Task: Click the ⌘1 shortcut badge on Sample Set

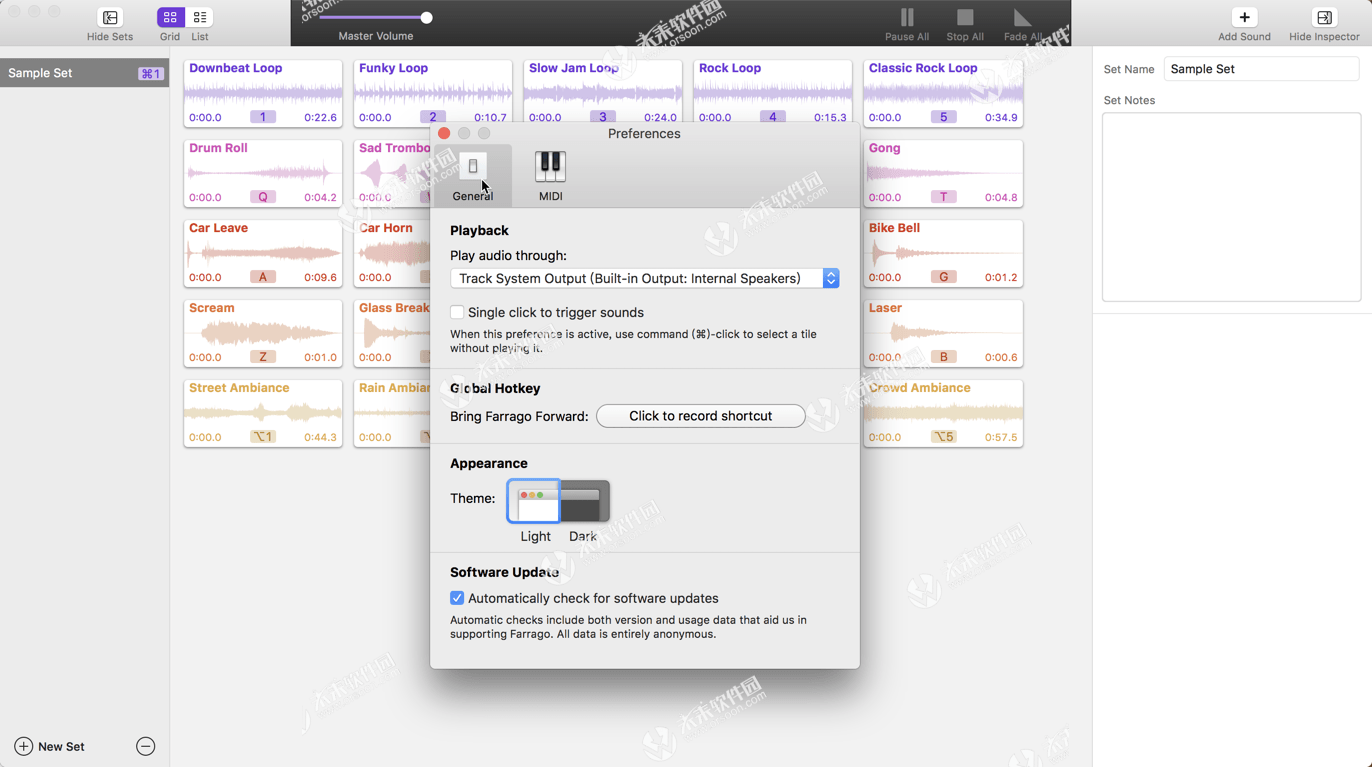Action: pos(150,74)
